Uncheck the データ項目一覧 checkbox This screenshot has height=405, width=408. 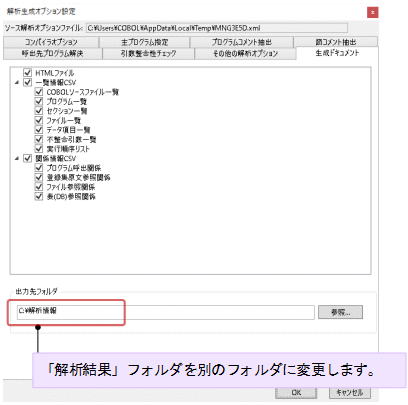(x=39, y=130)
